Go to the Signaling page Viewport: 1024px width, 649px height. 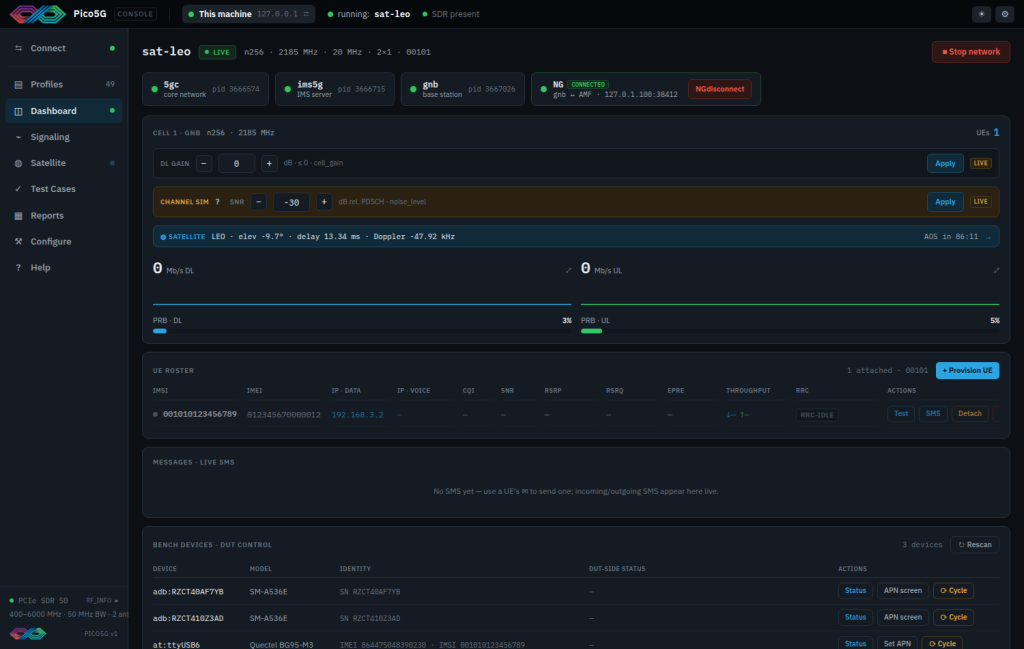tap(64, 137)
